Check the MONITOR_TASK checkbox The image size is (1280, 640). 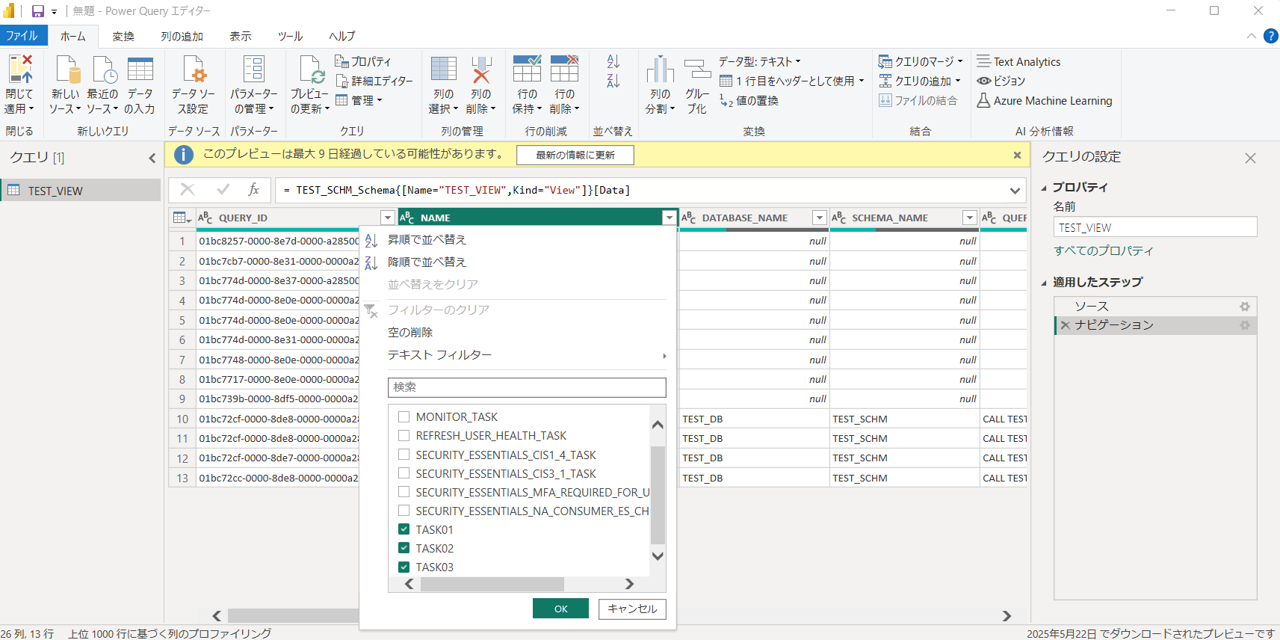[404, 417]
